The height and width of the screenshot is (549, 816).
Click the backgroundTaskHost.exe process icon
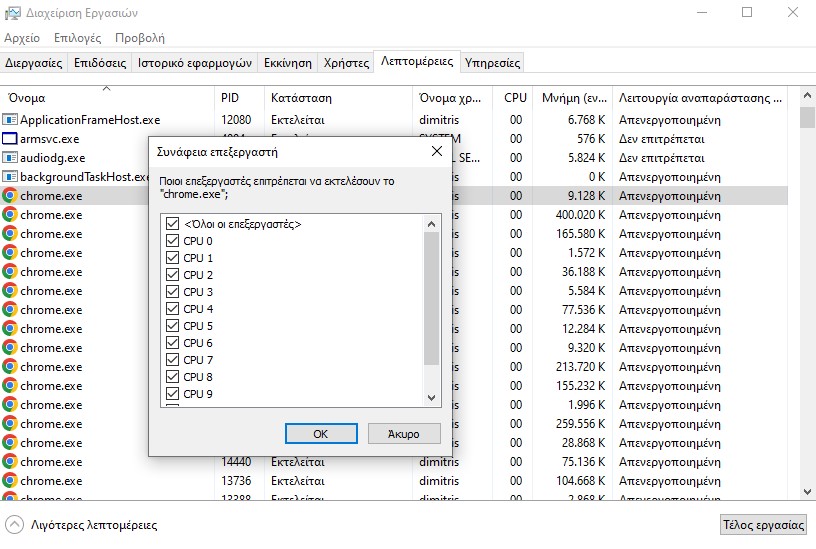[10, 177]
